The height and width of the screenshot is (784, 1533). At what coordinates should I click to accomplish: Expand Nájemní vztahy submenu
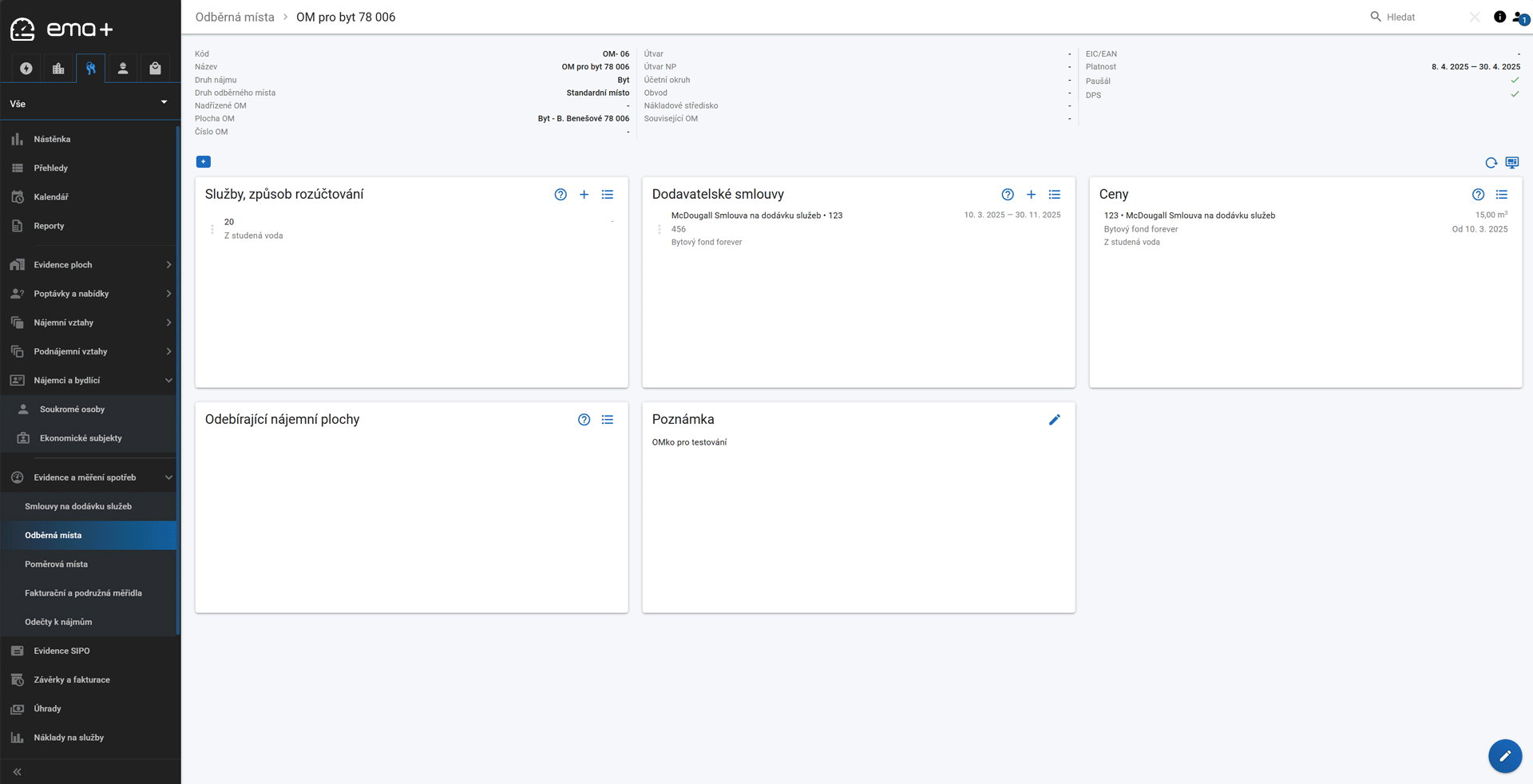[88, 323]
